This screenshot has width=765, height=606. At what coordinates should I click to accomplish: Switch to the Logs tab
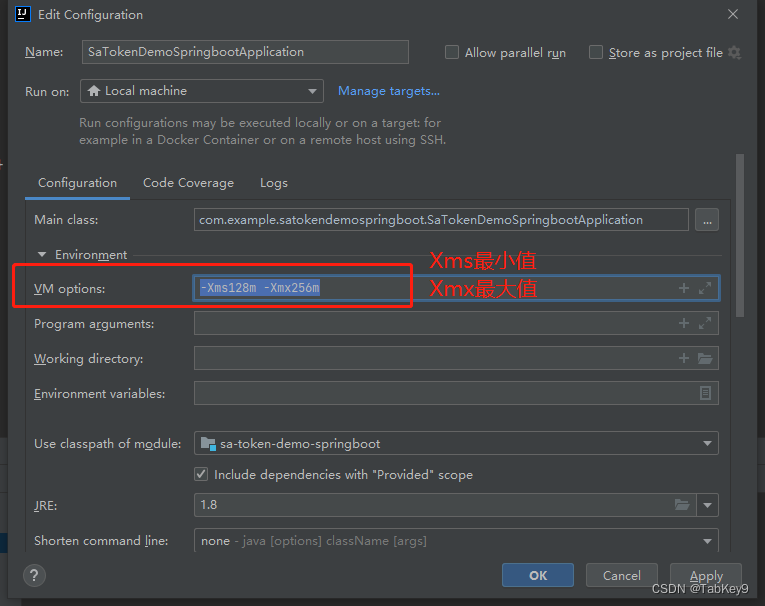pos(273,183)
